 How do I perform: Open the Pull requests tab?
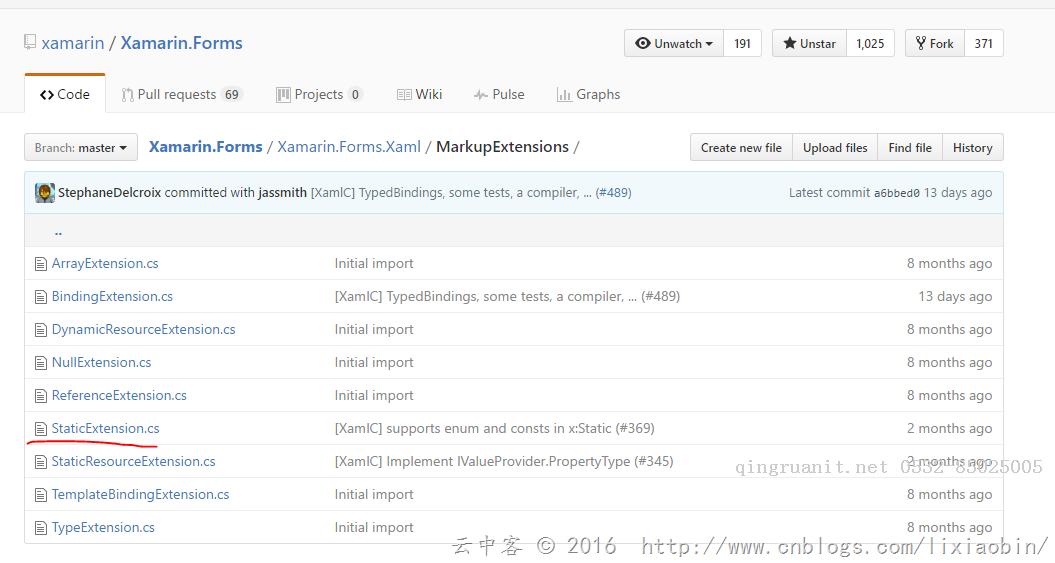point(181,94)
